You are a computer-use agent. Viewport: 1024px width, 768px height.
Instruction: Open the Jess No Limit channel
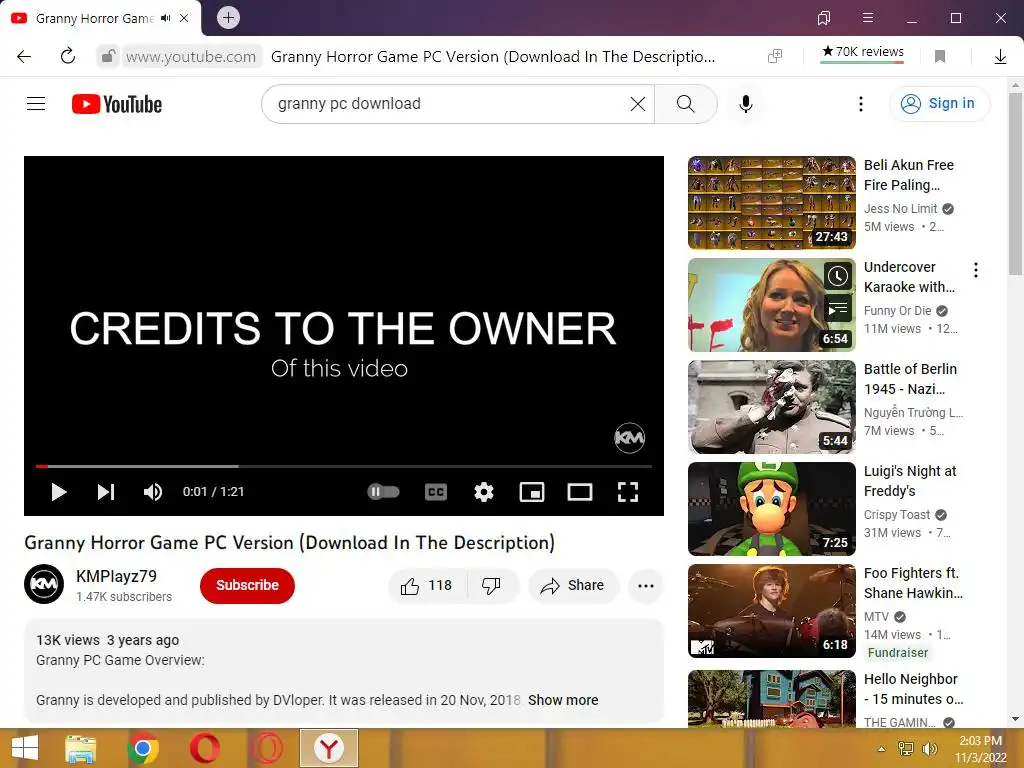coord(900,209)
